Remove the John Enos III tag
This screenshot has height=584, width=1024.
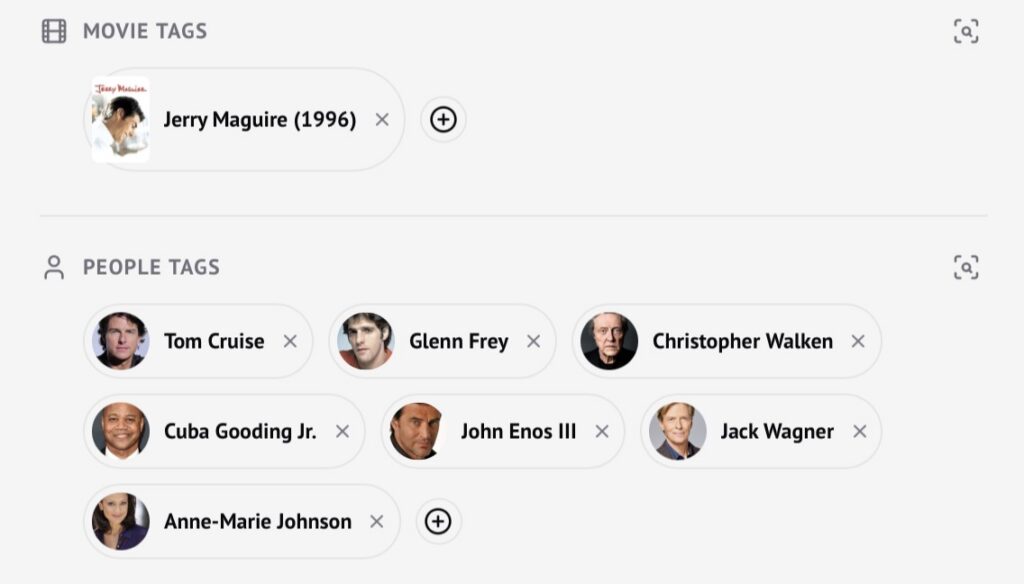point(601,431)
